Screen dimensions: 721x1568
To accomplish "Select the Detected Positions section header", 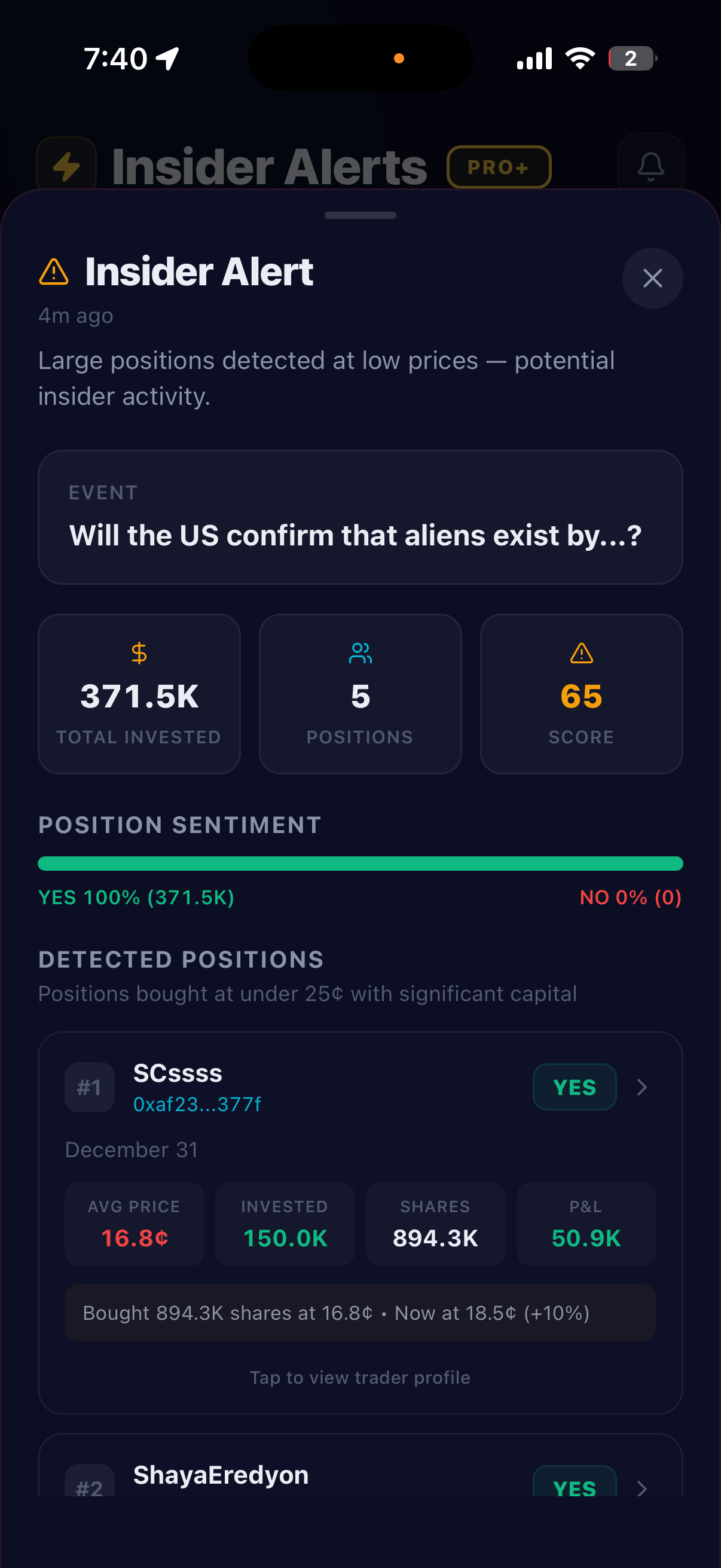I will (x=181, y=959).
